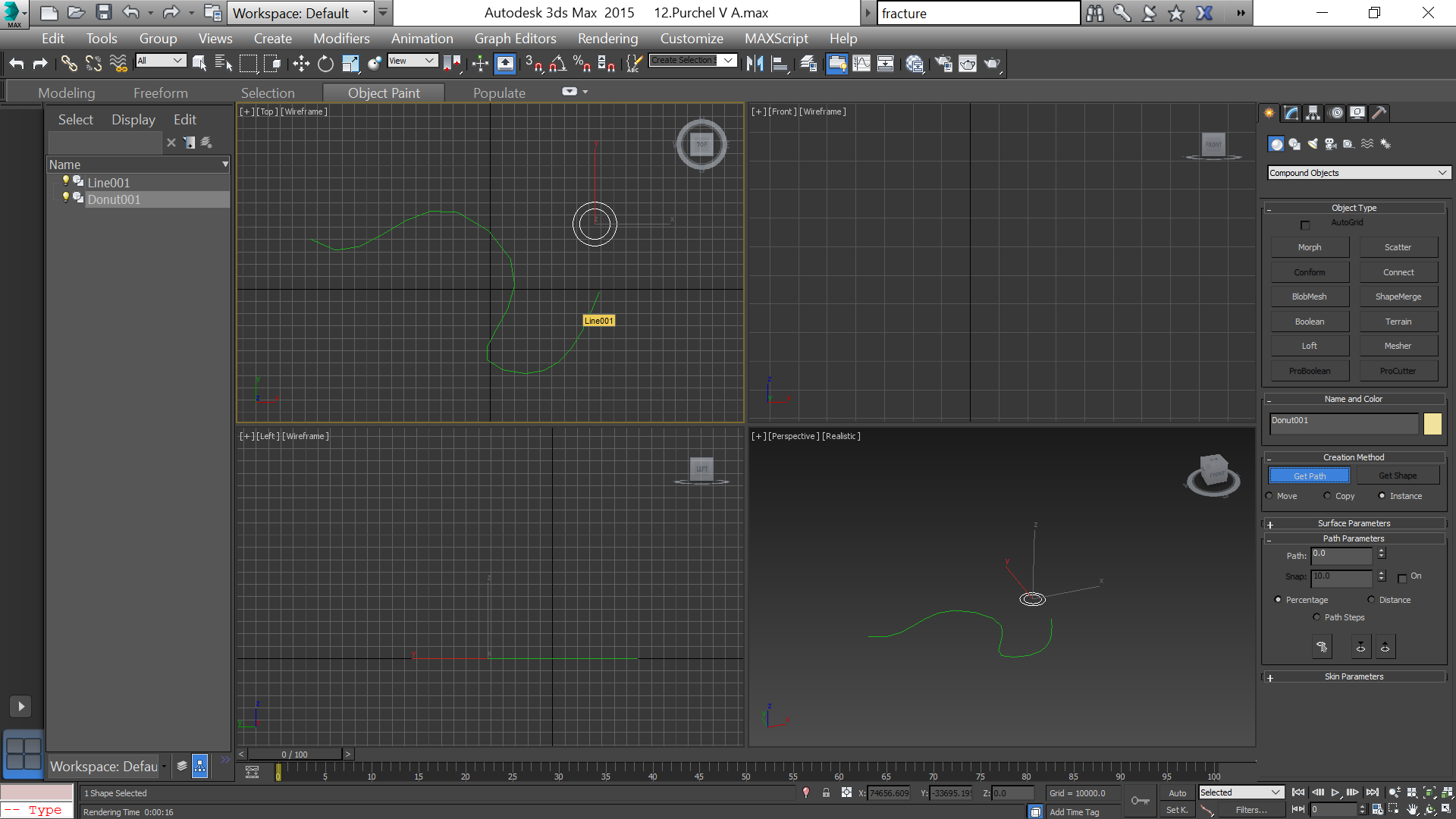Open the Curve Editor icon
Screen dimensions: 1456x819
tap(861, 64)
